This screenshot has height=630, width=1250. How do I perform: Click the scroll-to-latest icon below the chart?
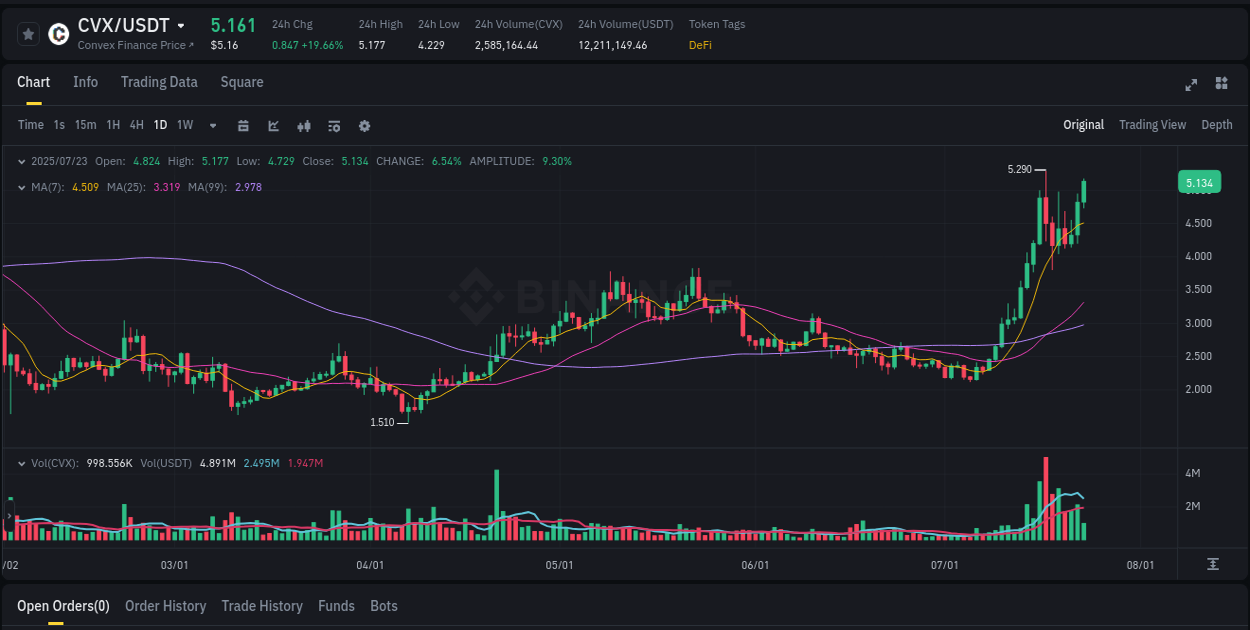coord(1215,563)
